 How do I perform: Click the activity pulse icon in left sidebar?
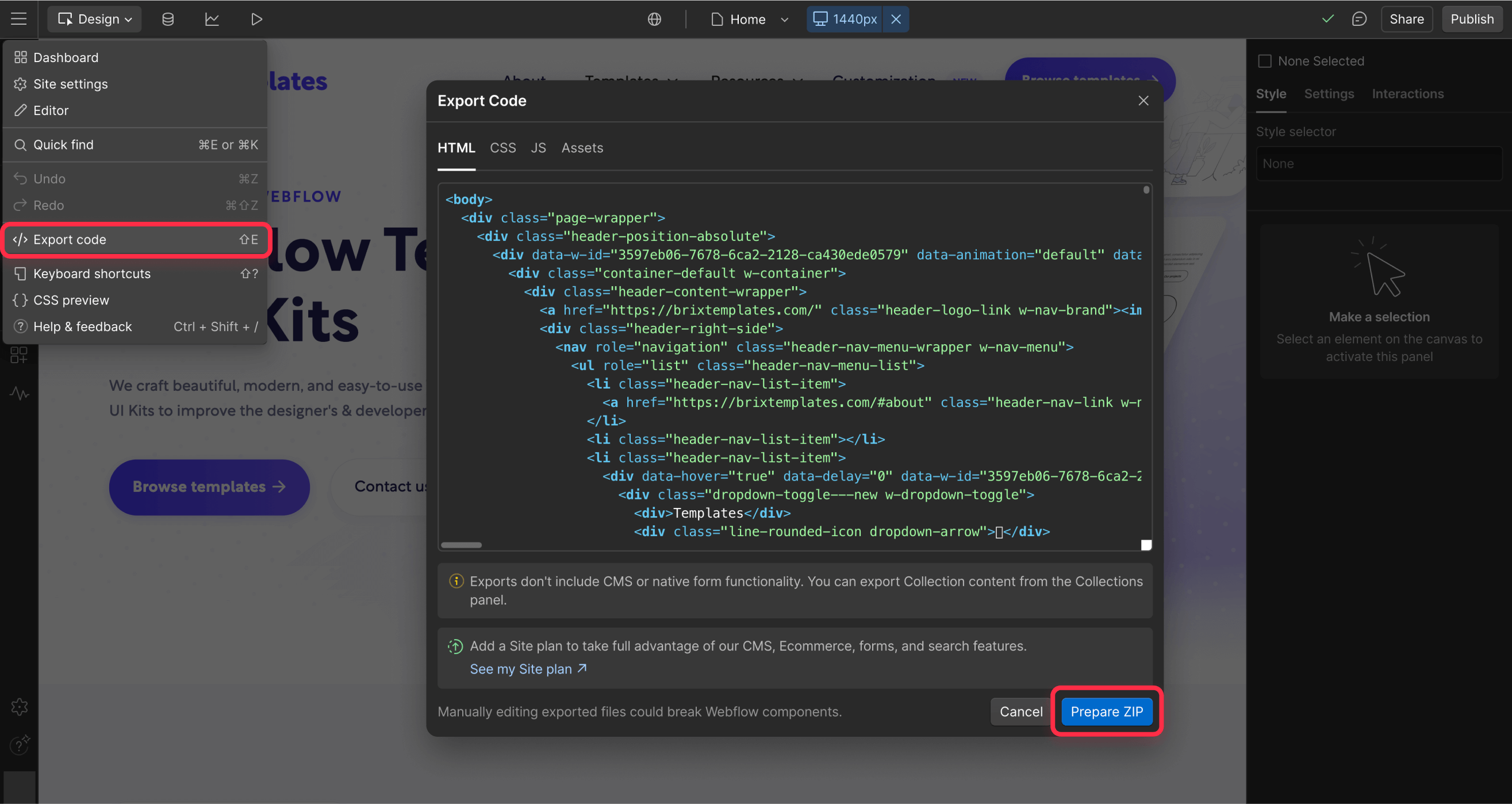click(x=20, y=393)
